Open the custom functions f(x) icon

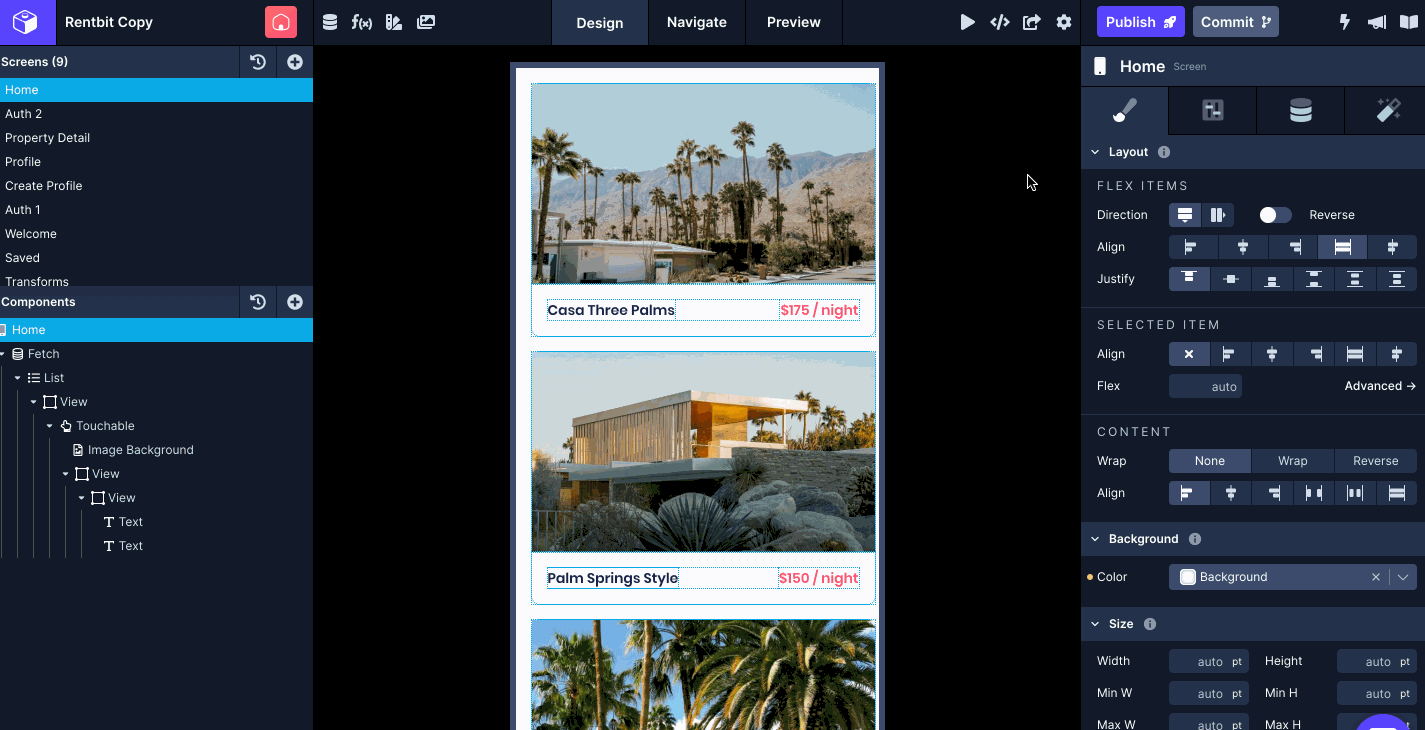[362, 22]
